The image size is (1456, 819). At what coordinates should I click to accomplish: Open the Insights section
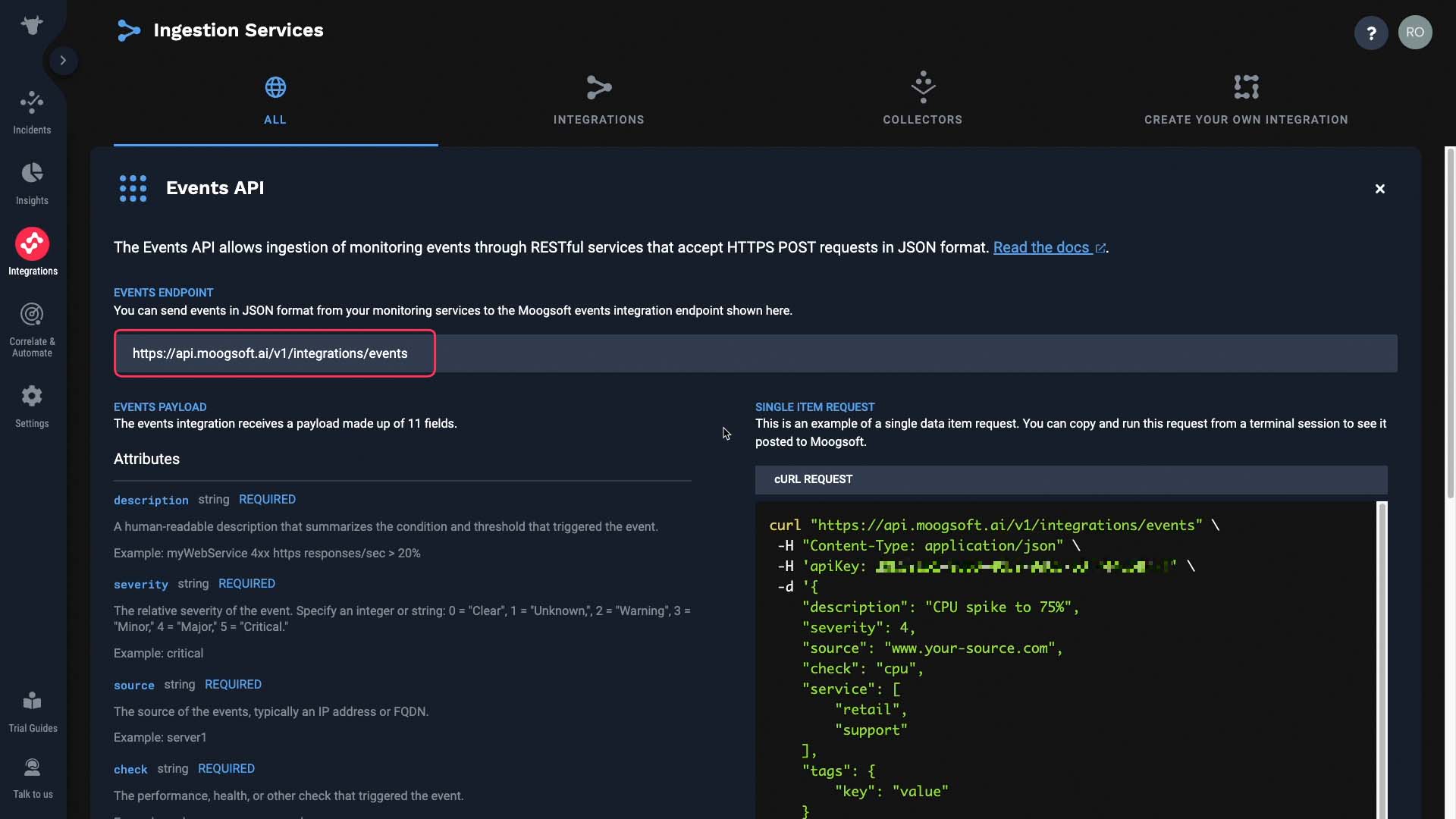pyautogui.click(x=32, y=184)
